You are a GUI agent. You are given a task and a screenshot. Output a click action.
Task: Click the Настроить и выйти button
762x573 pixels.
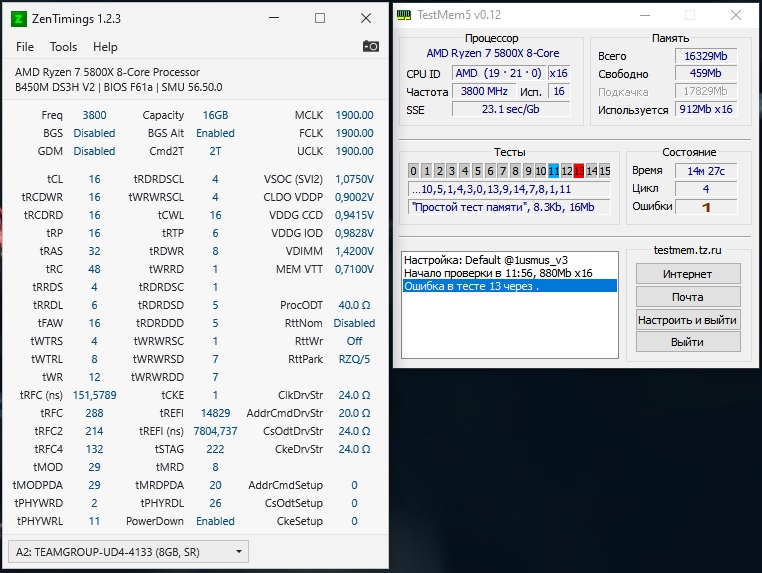(x=688, y=320)
